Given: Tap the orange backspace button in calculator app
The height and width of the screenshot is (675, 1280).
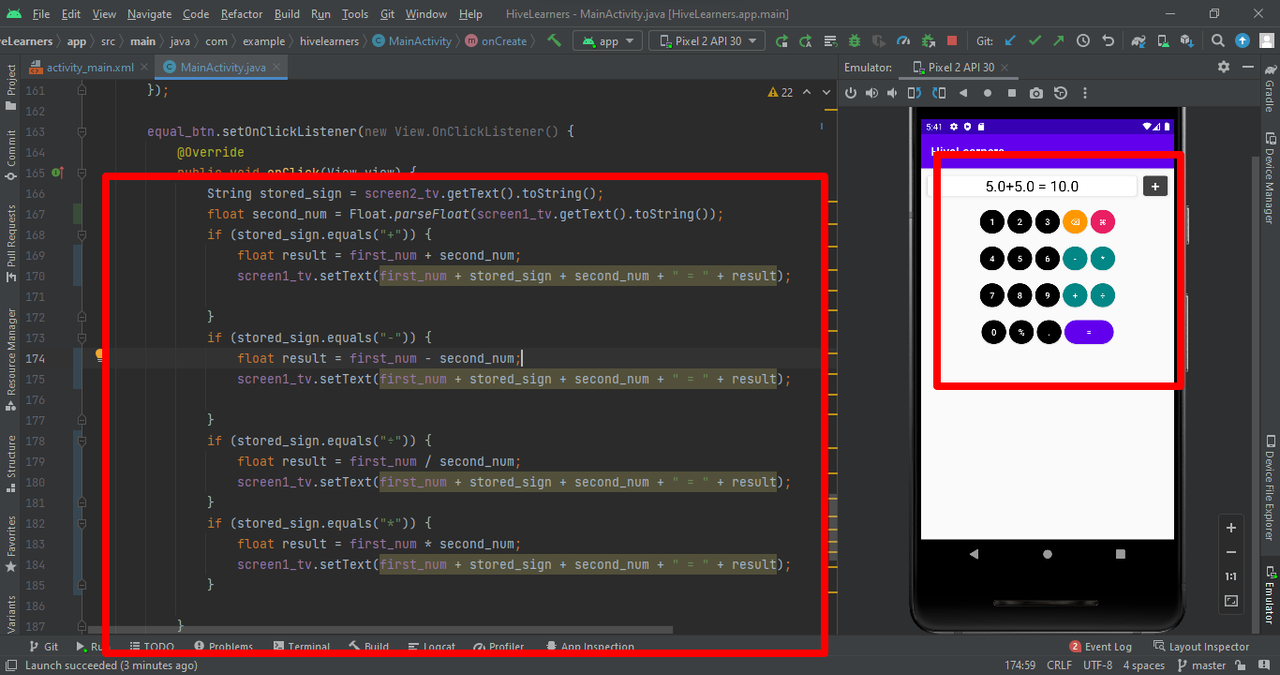Looking at the screenshot, I should pos(1075,222).
